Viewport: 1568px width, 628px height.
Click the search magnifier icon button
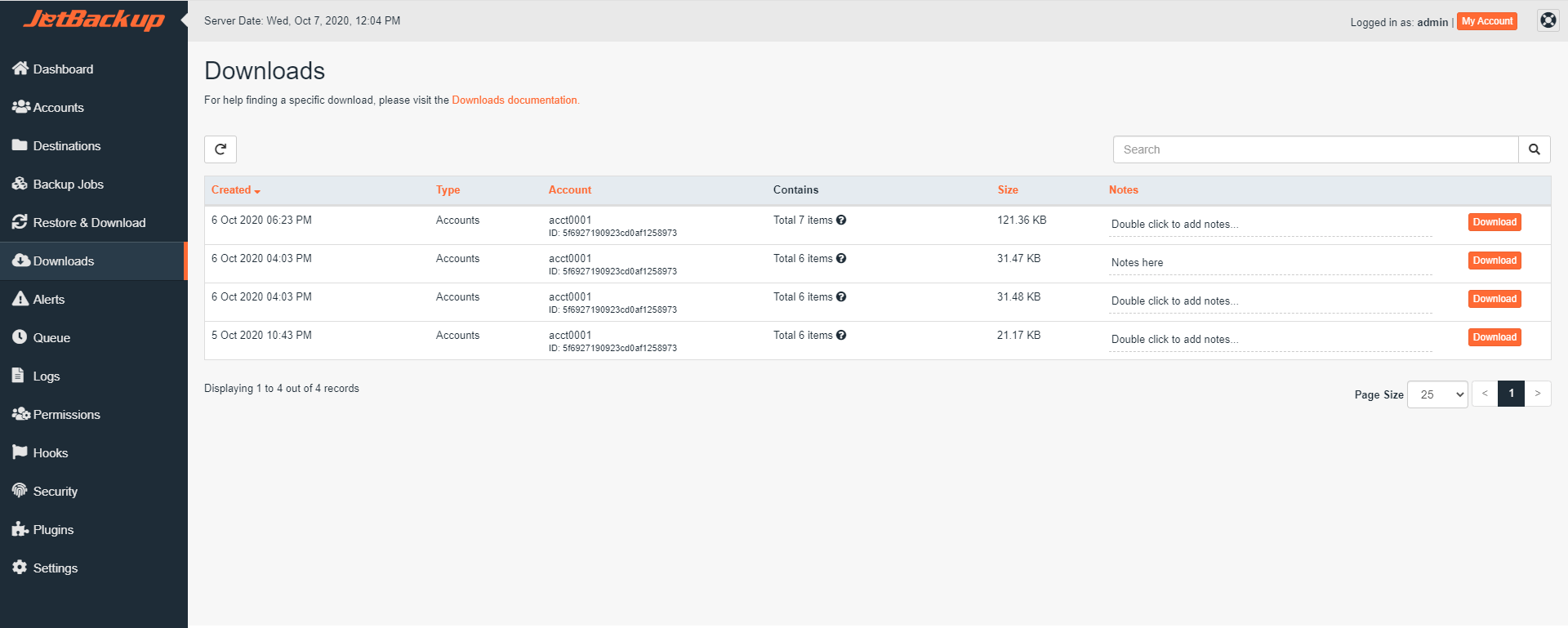(1534, 149)
